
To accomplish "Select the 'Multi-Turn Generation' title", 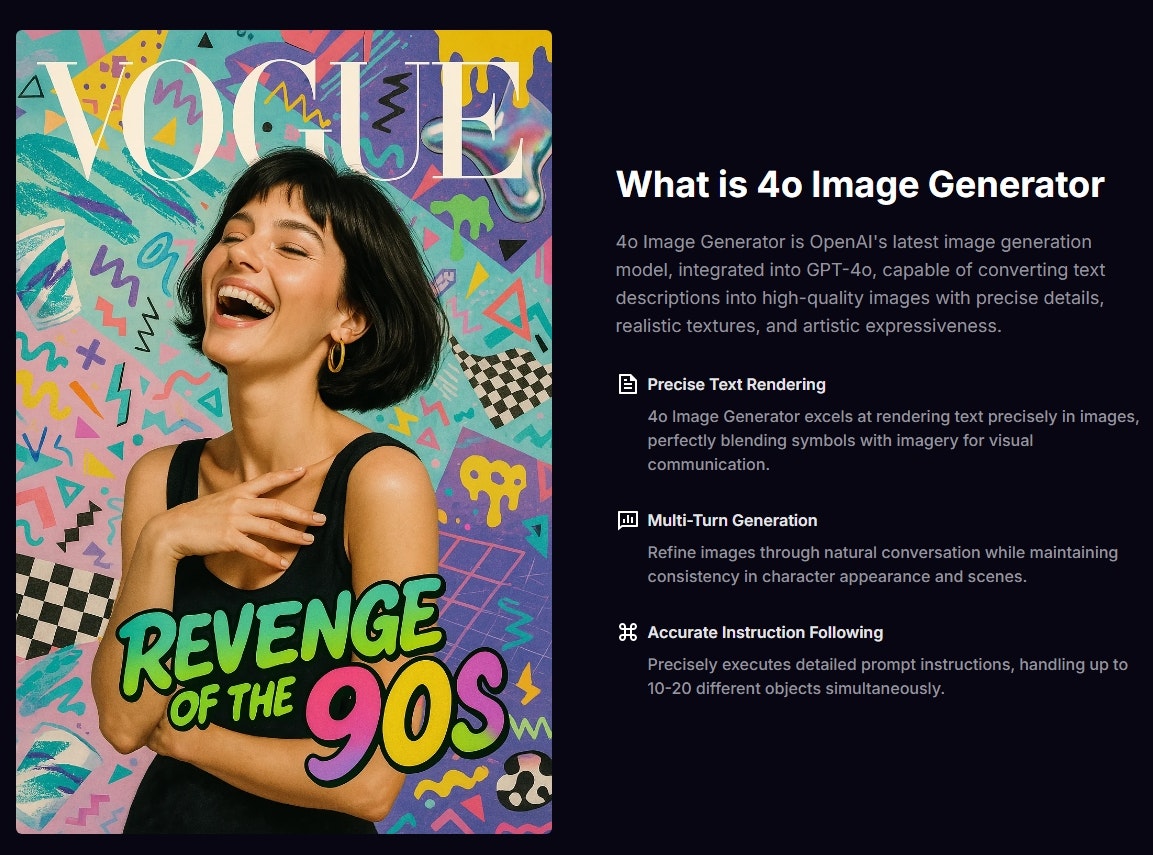I will (x=732, y=520).
